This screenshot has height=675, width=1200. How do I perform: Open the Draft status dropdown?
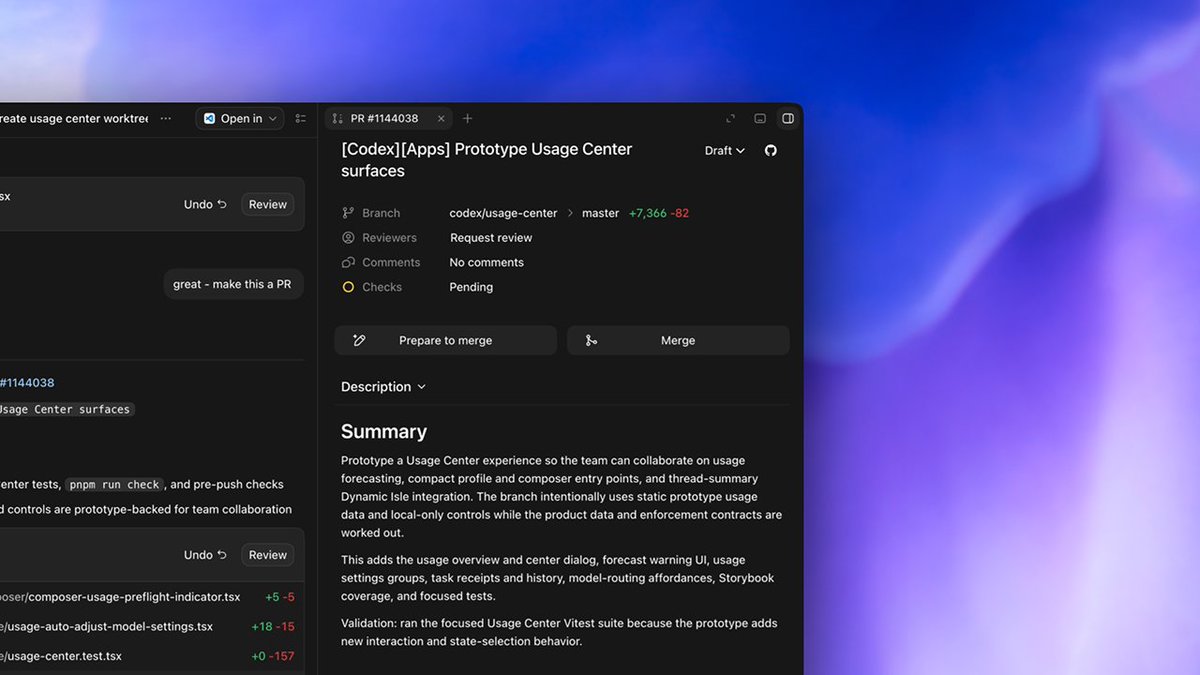point(725,151)
